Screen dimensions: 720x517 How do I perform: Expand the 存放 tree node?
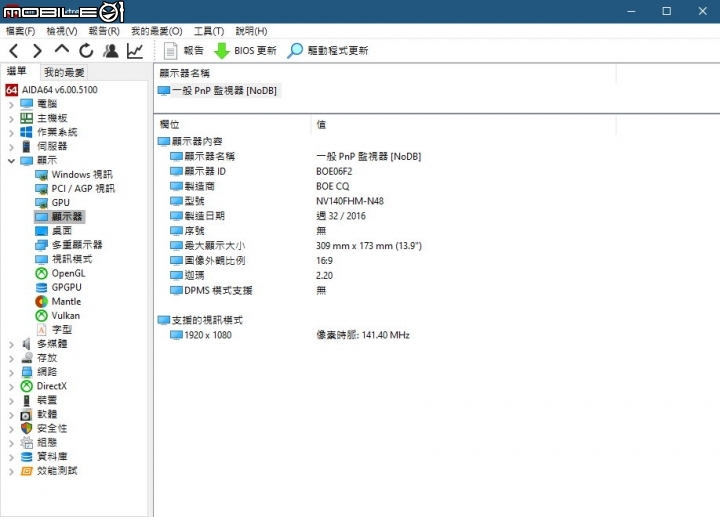pyautogui.click(x=11, y=358)
